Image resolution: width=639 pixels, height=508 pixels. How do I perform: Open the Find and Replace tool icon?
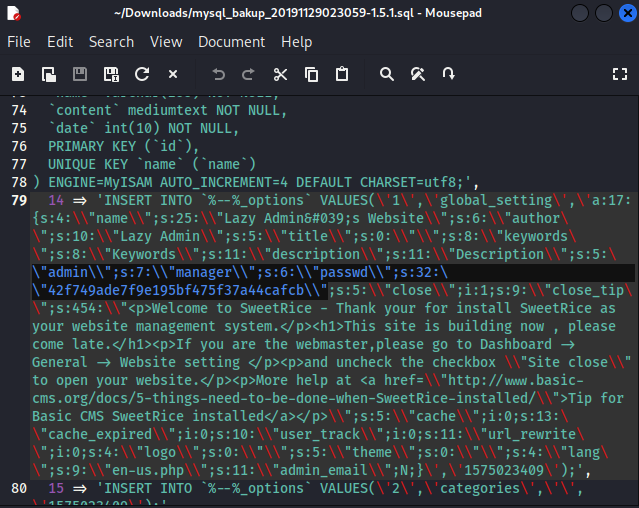click(x=418, y=74)
